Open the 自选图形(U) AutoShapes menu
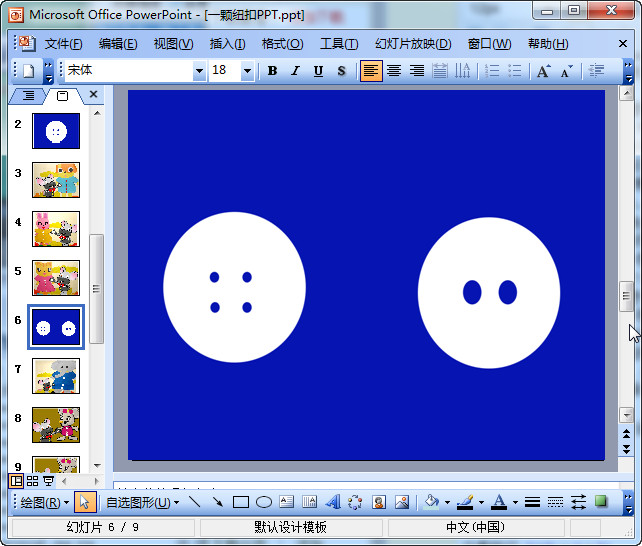The image size is (642, 546). [142, 502]
